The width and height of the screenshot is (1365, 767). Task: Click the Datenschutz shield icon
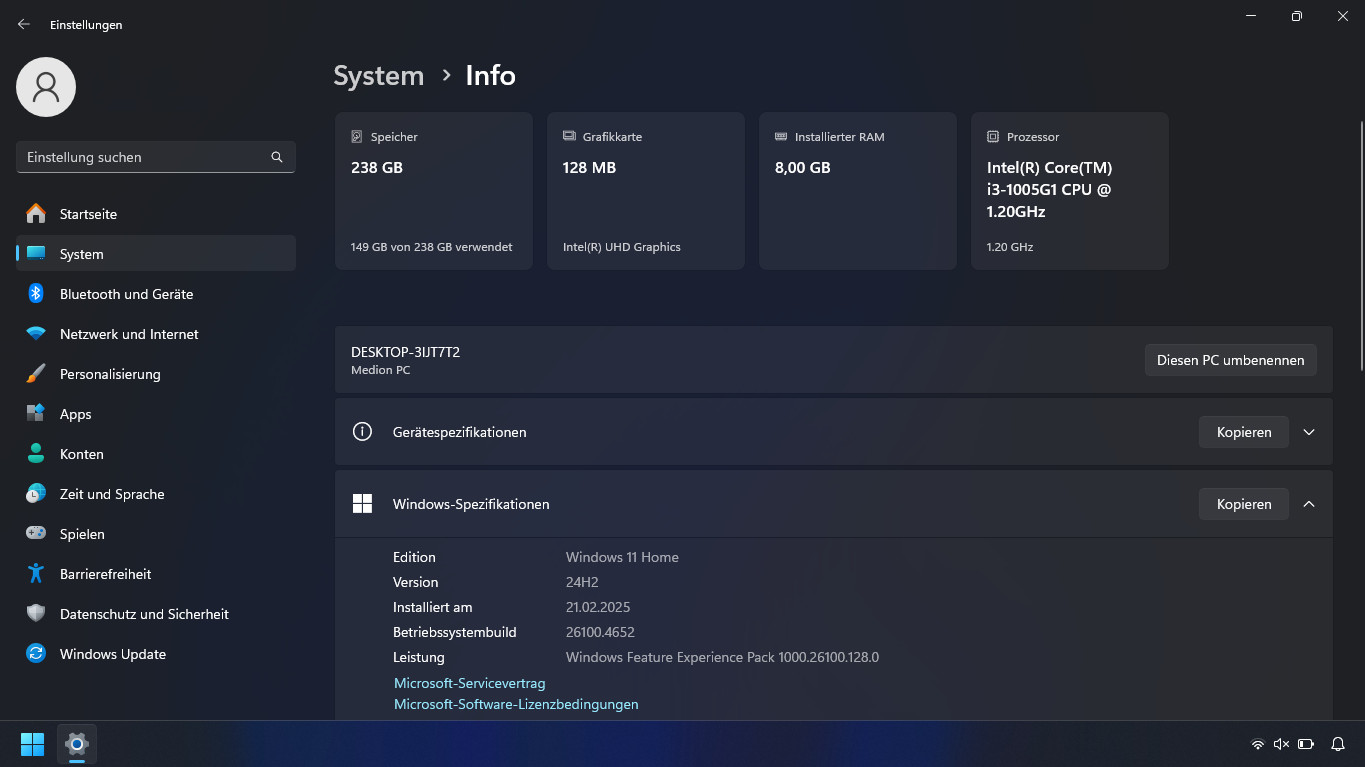coord(36,614)
